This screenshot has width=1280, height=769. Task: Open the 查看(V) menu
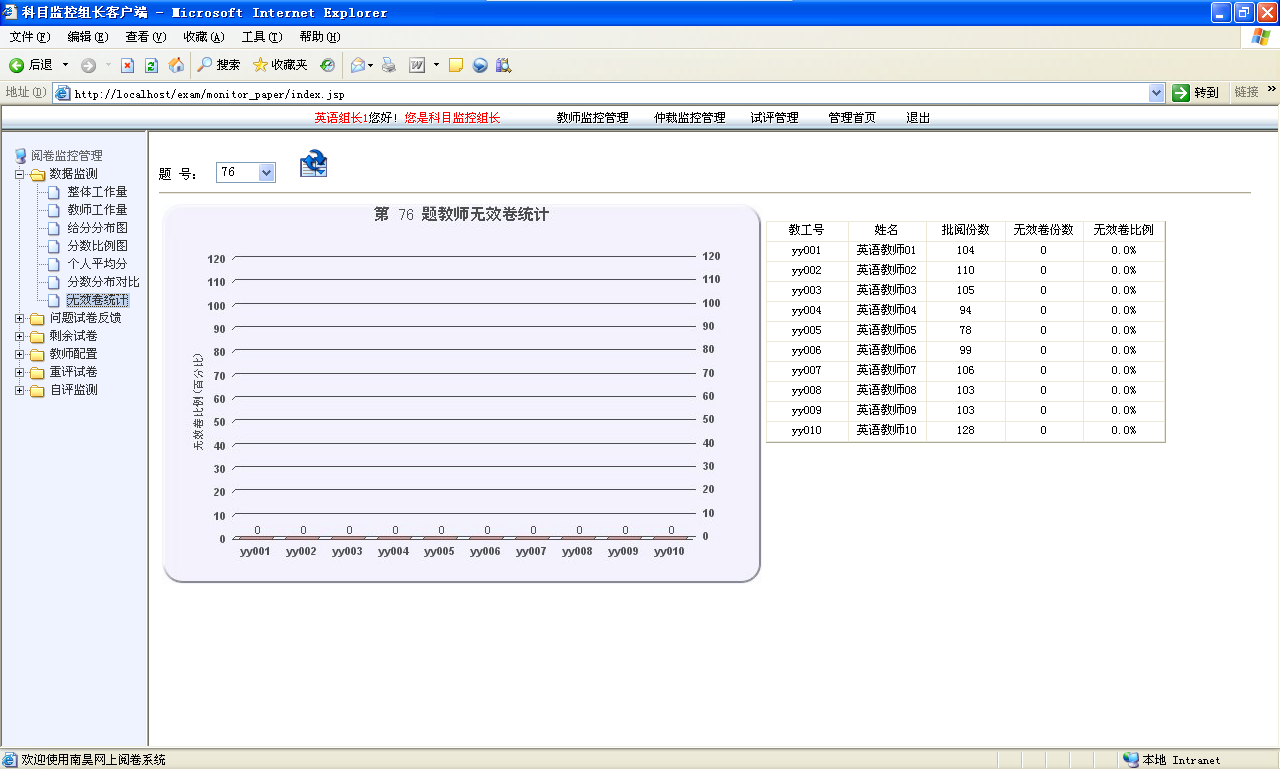[x=145, y=37]
